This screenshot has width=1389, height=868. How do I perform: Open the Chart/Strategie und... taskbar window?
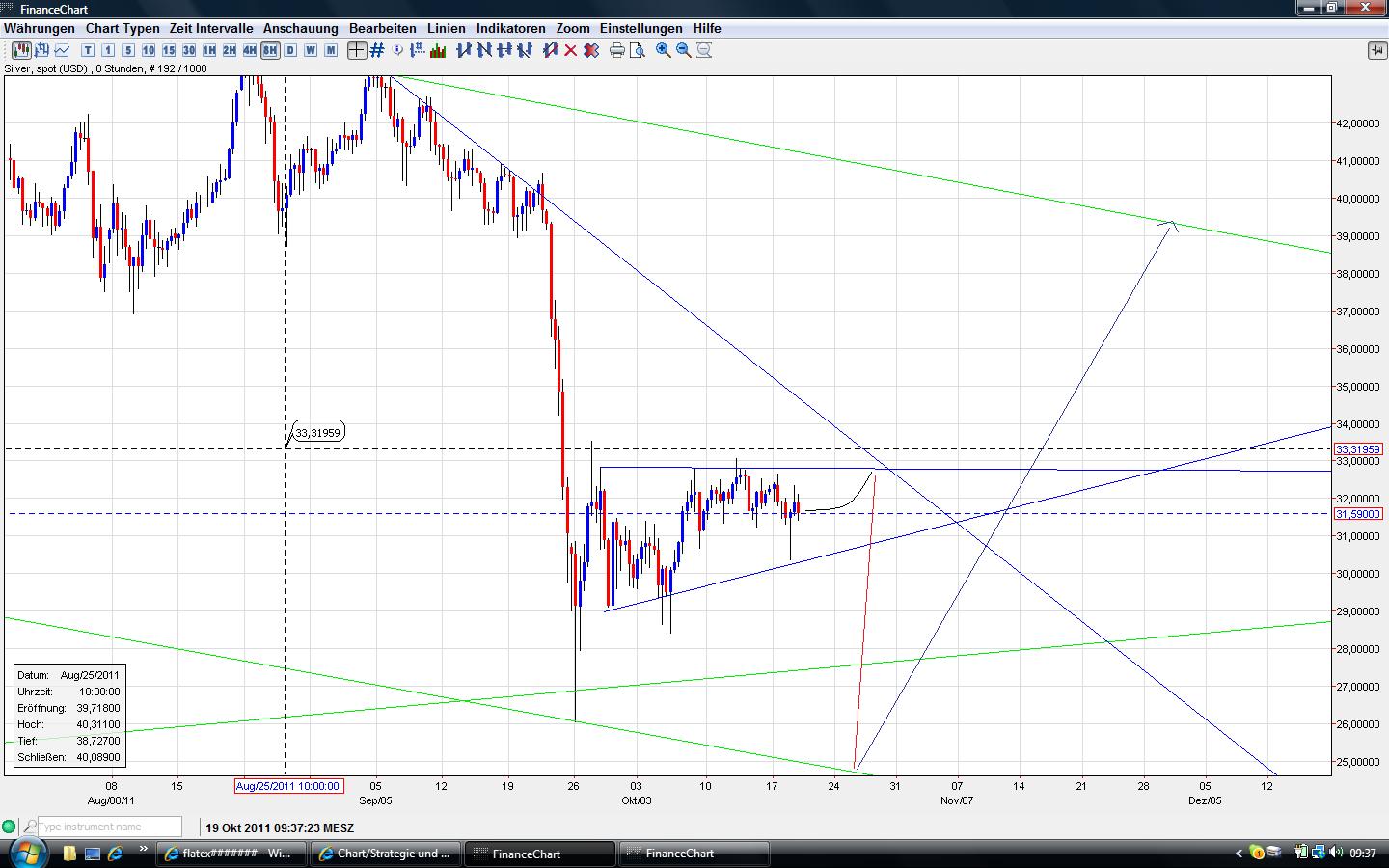coord(387,854)
